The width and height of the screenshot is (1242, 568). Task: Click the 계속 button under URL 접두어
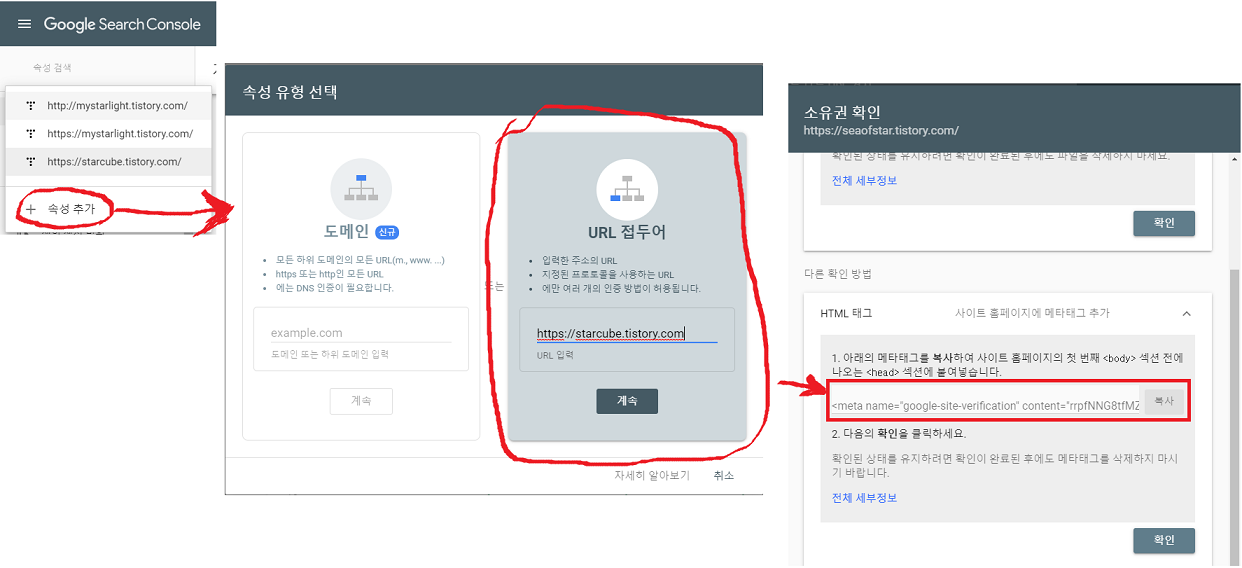click(627, 401)
